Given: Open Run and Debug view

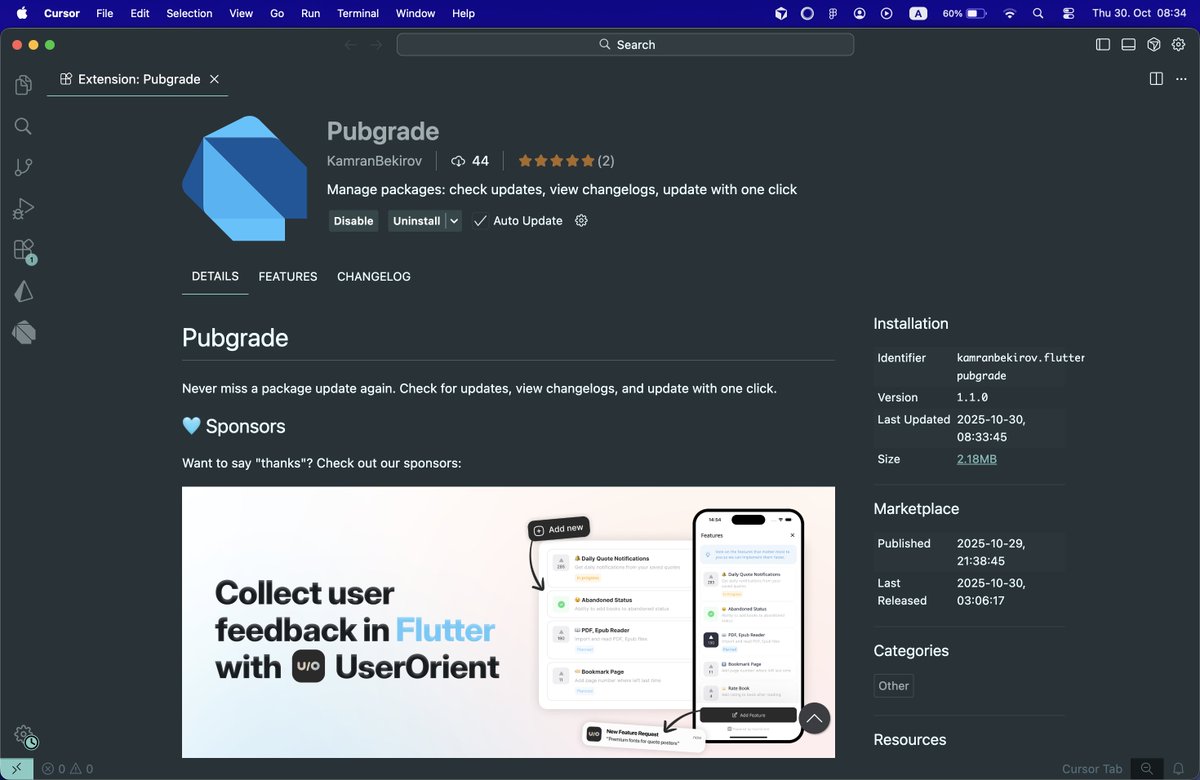Looking at the screenshot, I should 23,209.
